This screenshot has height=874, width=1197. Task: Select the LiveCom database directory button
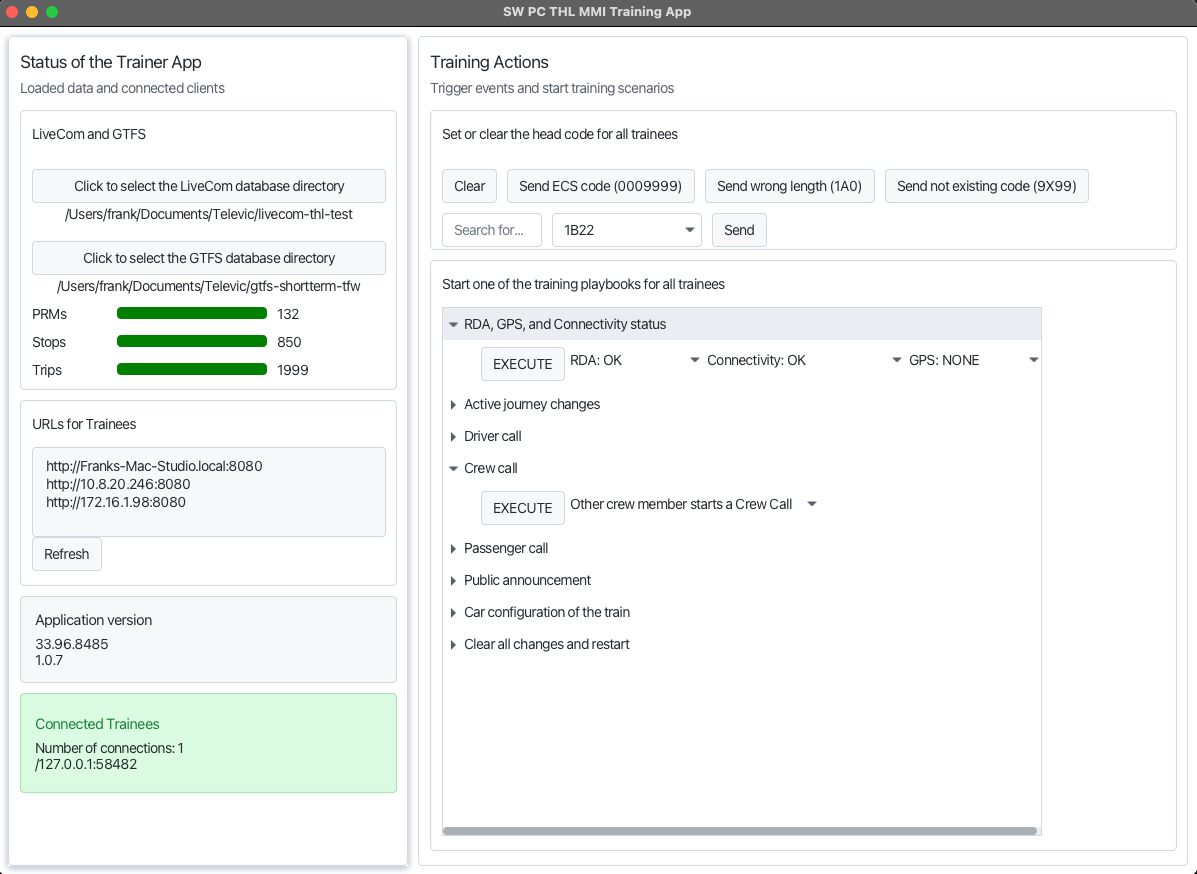coord(209,186)
